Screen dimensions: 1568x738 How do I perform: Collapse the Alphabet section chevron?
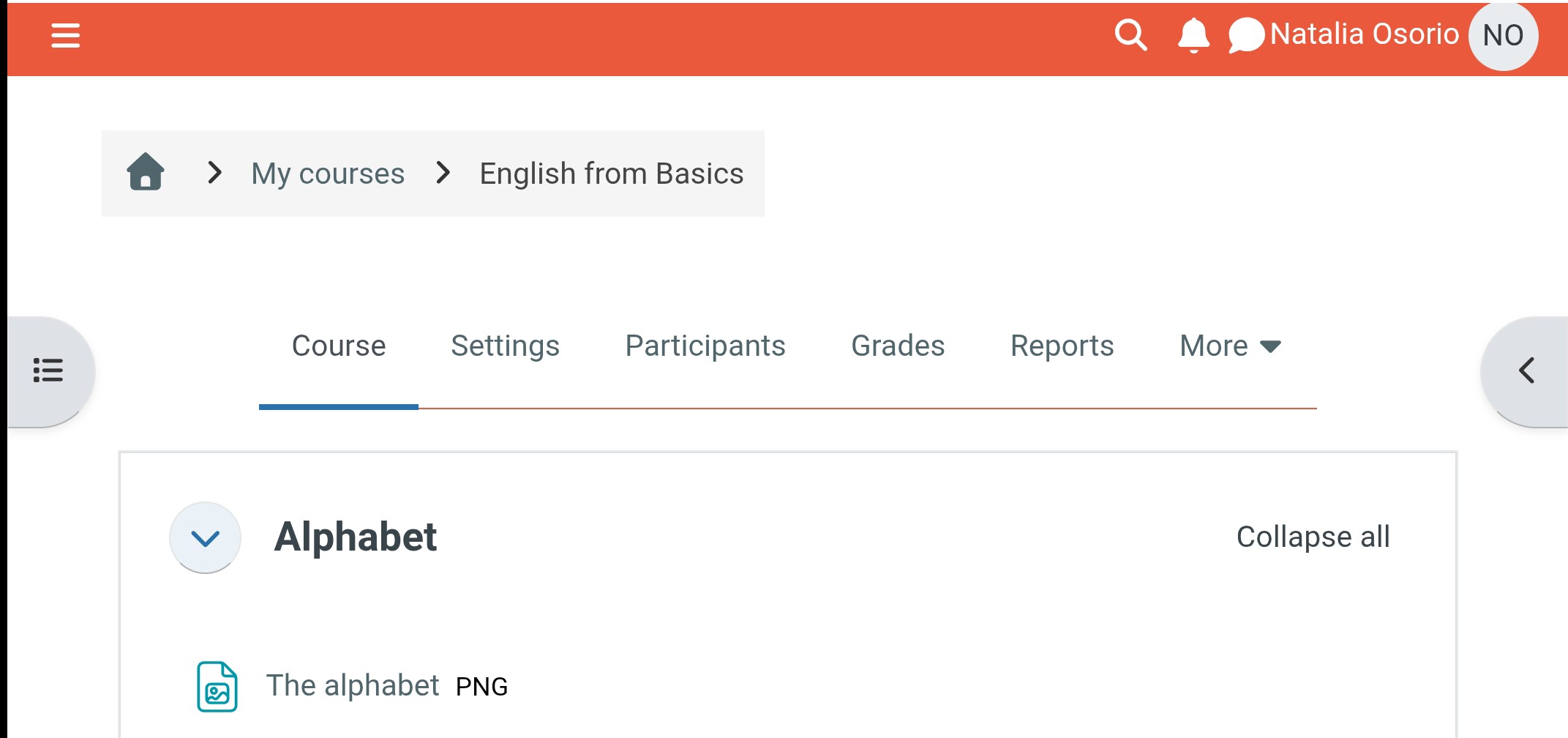pyautogui.click(x=205, y=538)
